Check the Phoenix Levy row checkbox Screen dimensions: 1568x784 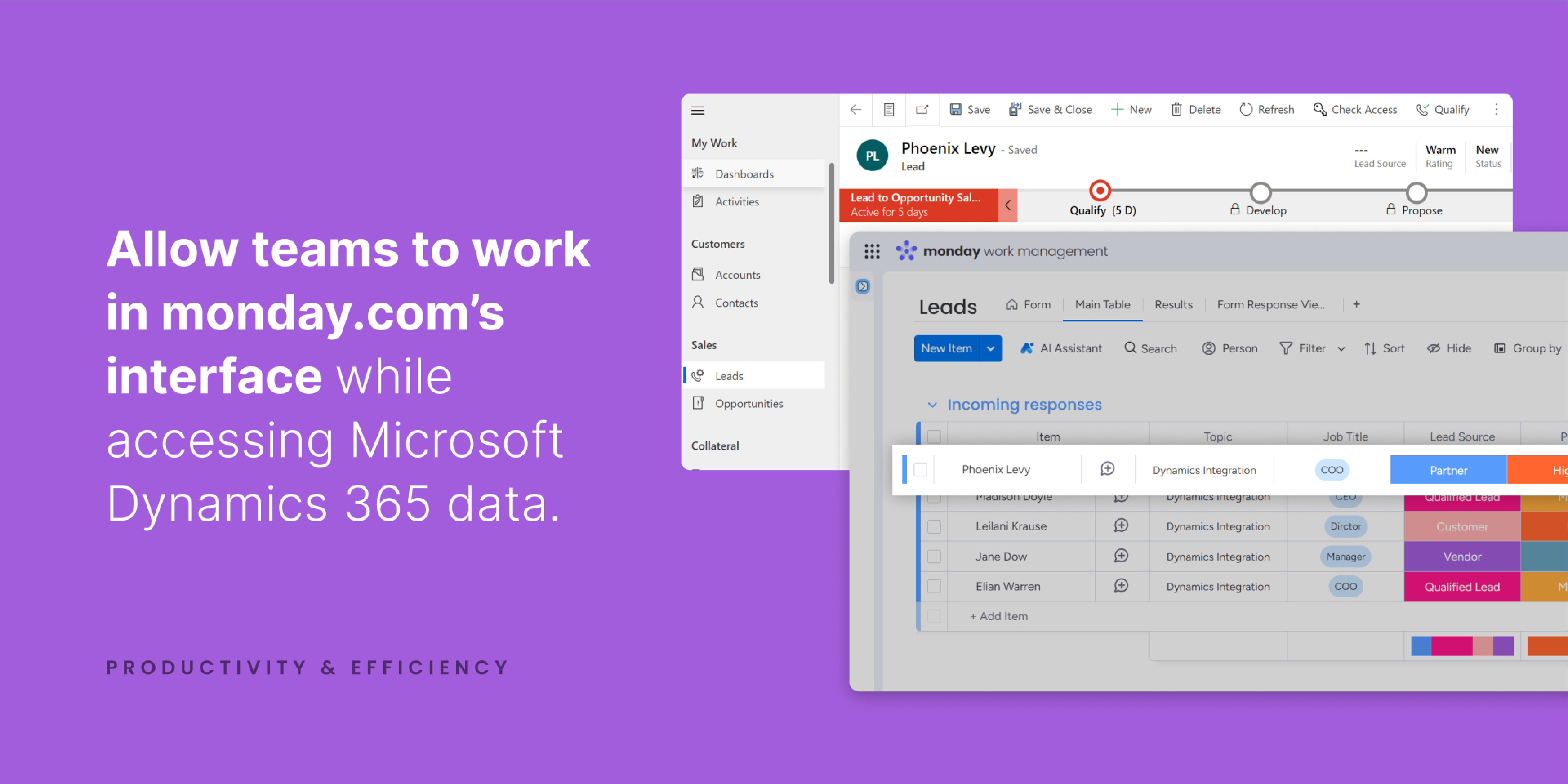coord(920,469)
